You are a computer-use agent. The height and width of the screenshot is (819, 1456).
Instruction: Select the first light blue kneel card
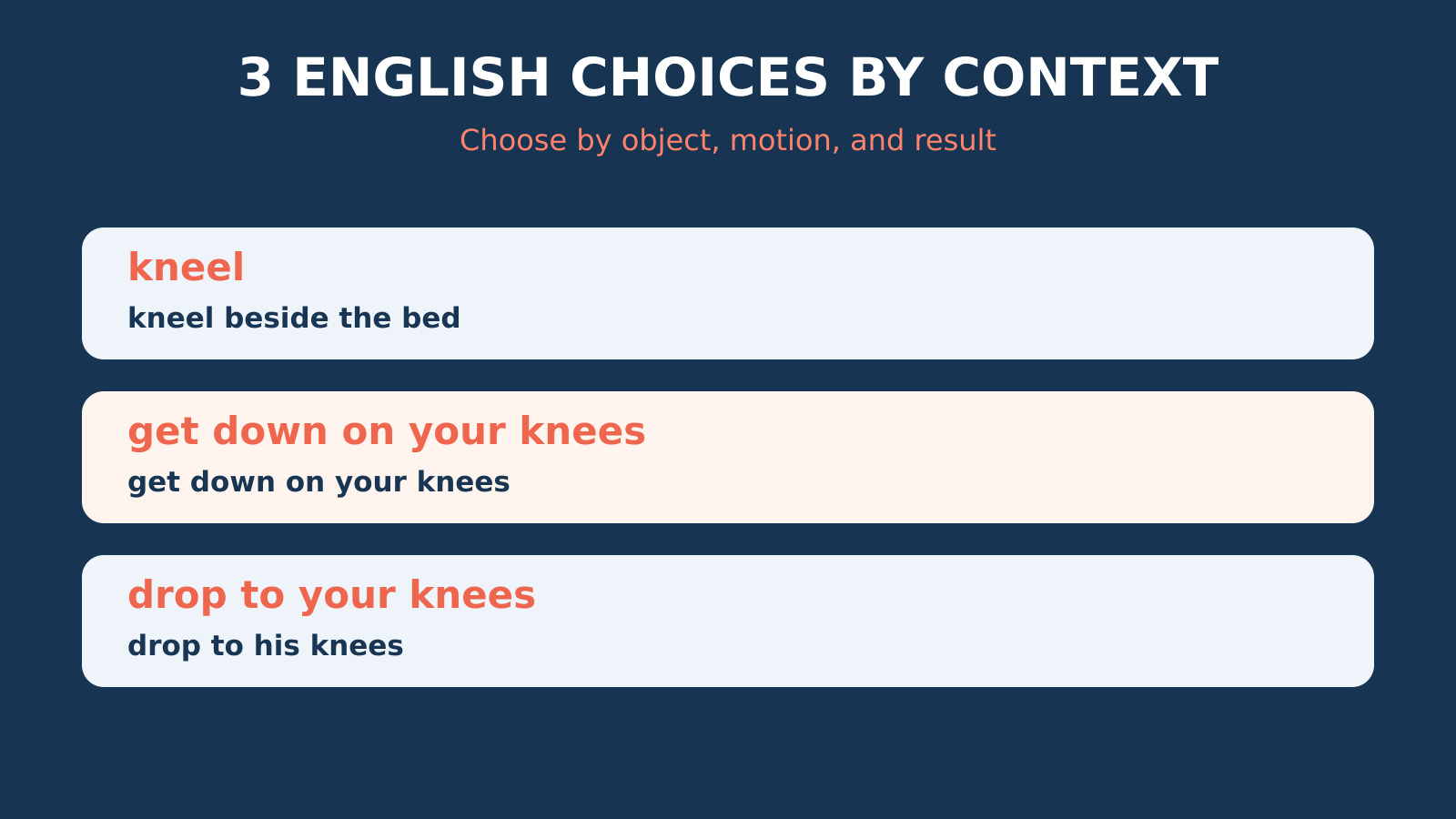click(x=728, y=293)
